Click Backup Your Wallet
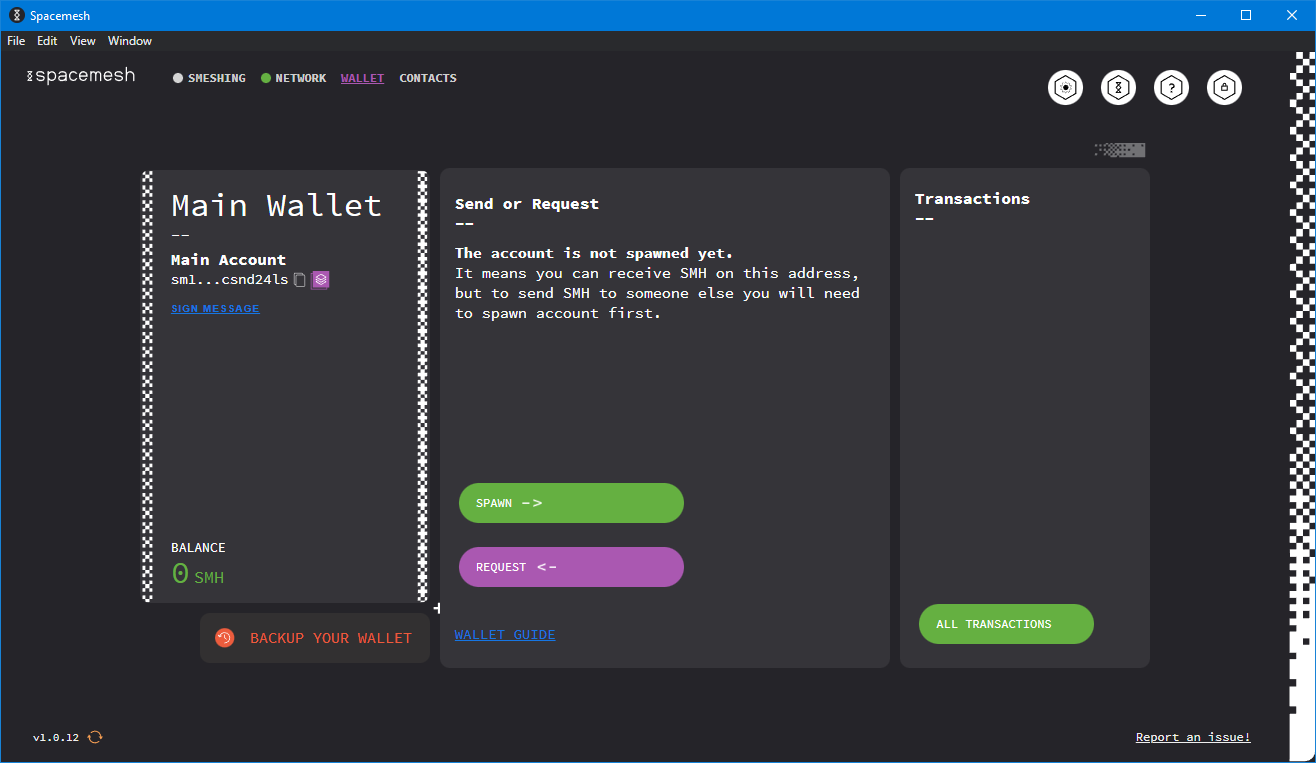1316x763 pixels. pyautogui.click(x=315, y=638)
